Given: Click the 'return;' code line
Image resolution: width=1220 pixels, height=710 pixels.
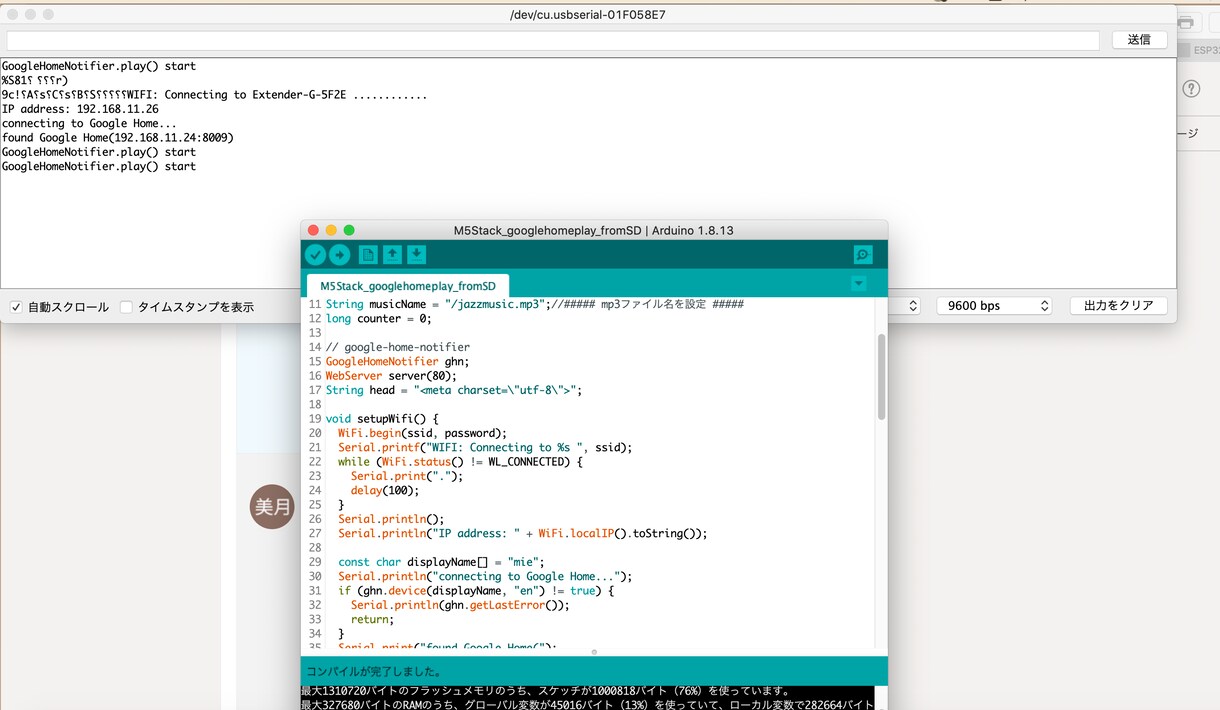Looking at the screenshot, I should click(373, 619).
